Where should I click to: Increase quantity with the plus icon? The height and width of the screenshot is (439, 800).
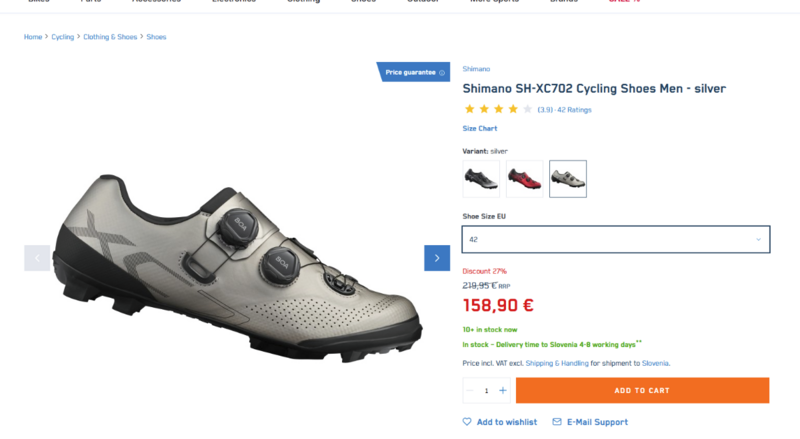pyautogui.click(x=503, y=390)
